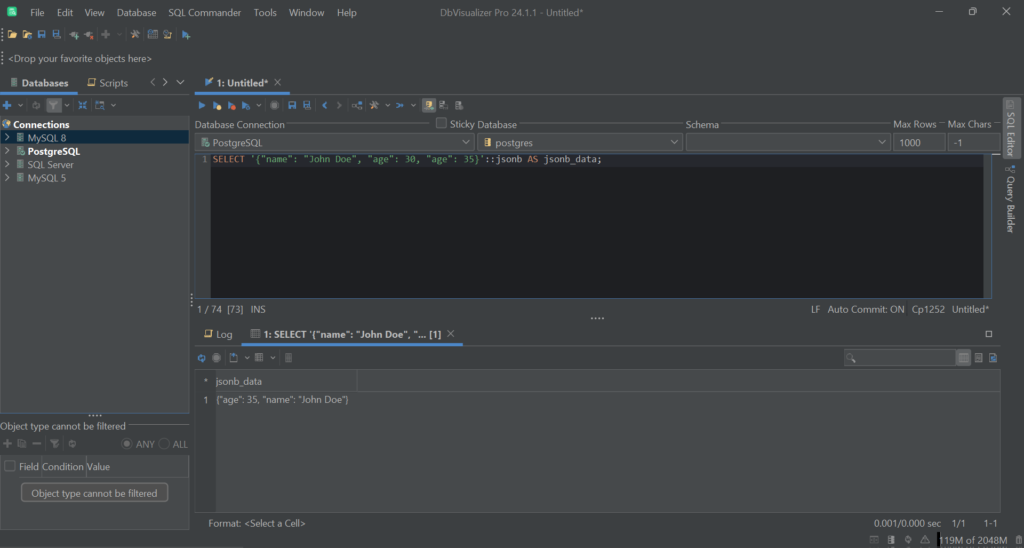Screen dimensions: 1024x548
Task: Toggle the funnel filter icon in Databases tab
Action: pos(54,105)
